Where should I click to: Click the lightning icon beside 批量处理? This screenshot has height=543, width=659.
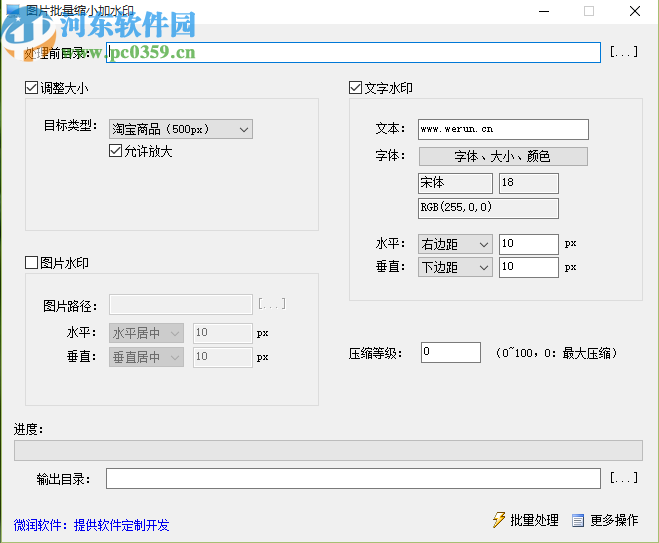tap(498, 520)
